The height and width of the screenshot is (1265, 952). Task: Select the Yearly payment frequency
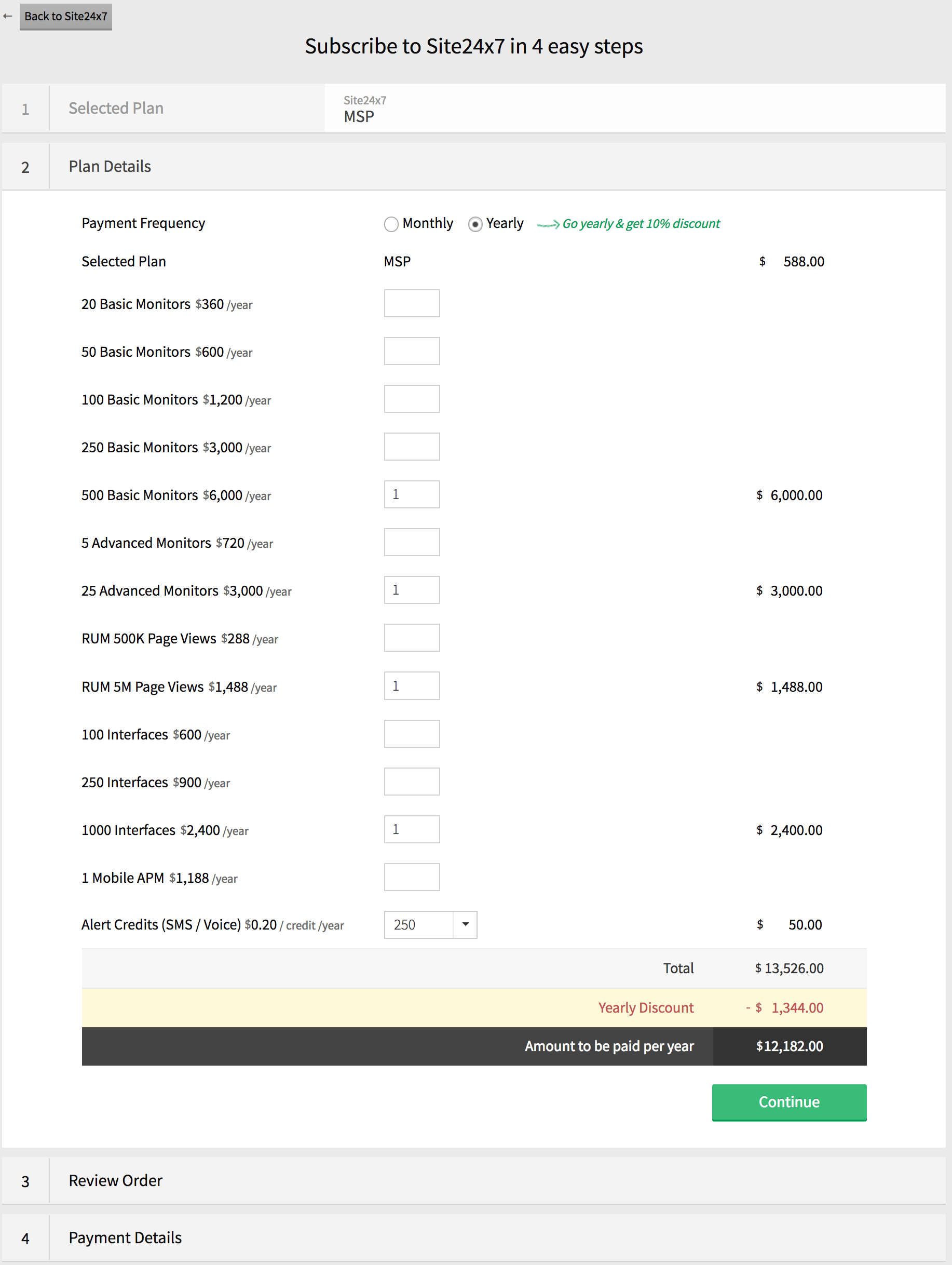(475, 224)
